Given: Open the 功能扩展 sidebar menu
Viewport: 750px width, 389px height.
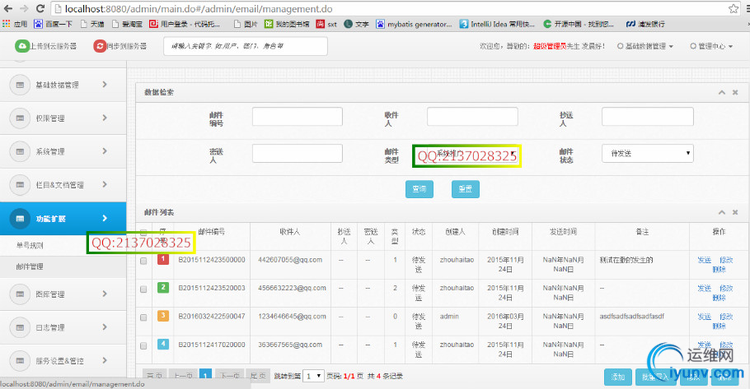Looking at the screenshot, I should [x=63, y=219].
